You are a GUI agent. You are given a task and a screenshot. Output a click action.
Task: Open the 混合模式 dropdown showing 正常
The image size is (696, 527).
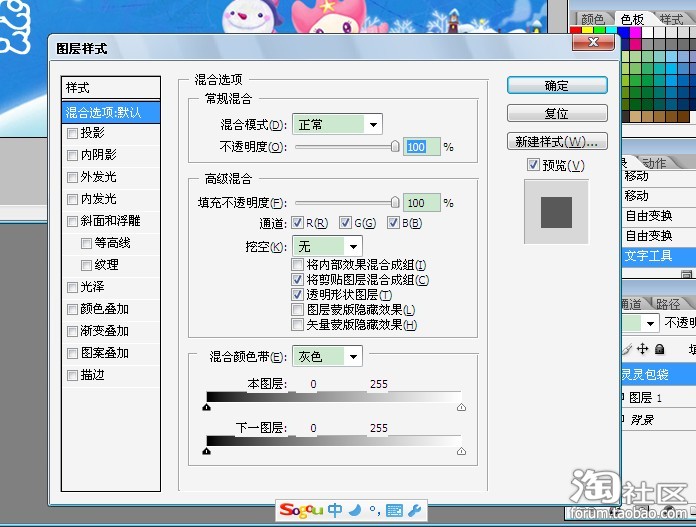pyautogui.click(x=337, y=125)
